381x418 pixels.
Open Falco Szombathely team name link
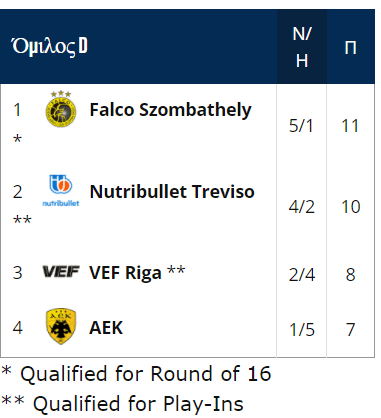coord(170,110)
